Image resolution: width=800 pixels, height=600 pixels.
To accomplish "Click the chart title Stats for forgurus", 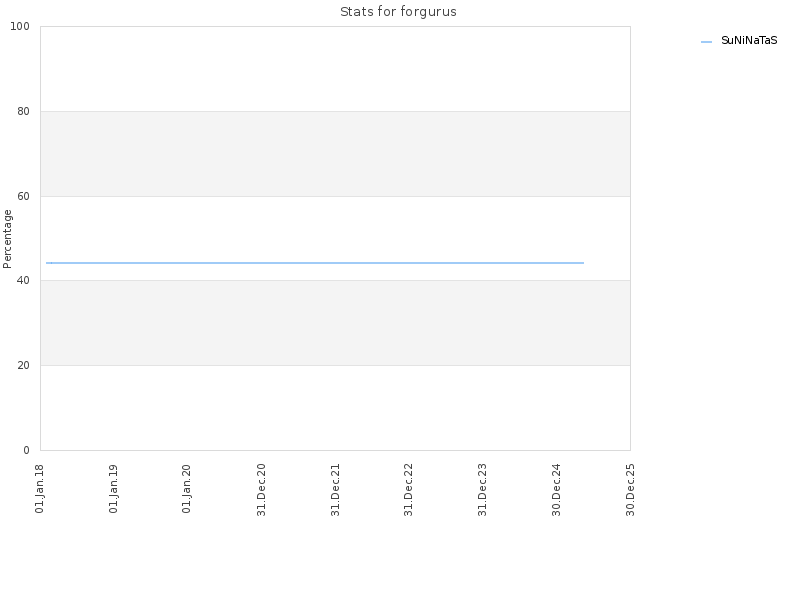I will (398, 12).
